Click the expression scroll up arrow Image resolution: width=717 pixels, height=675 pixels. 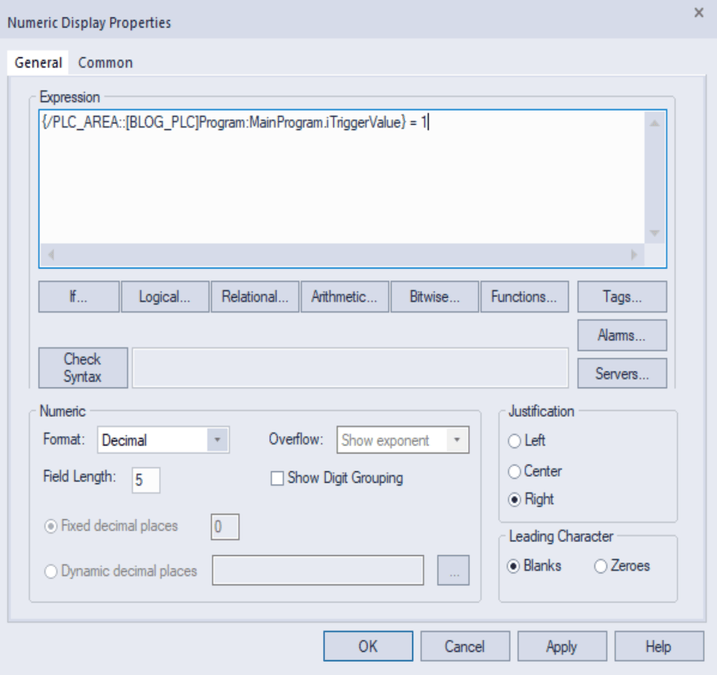[655, 123]
